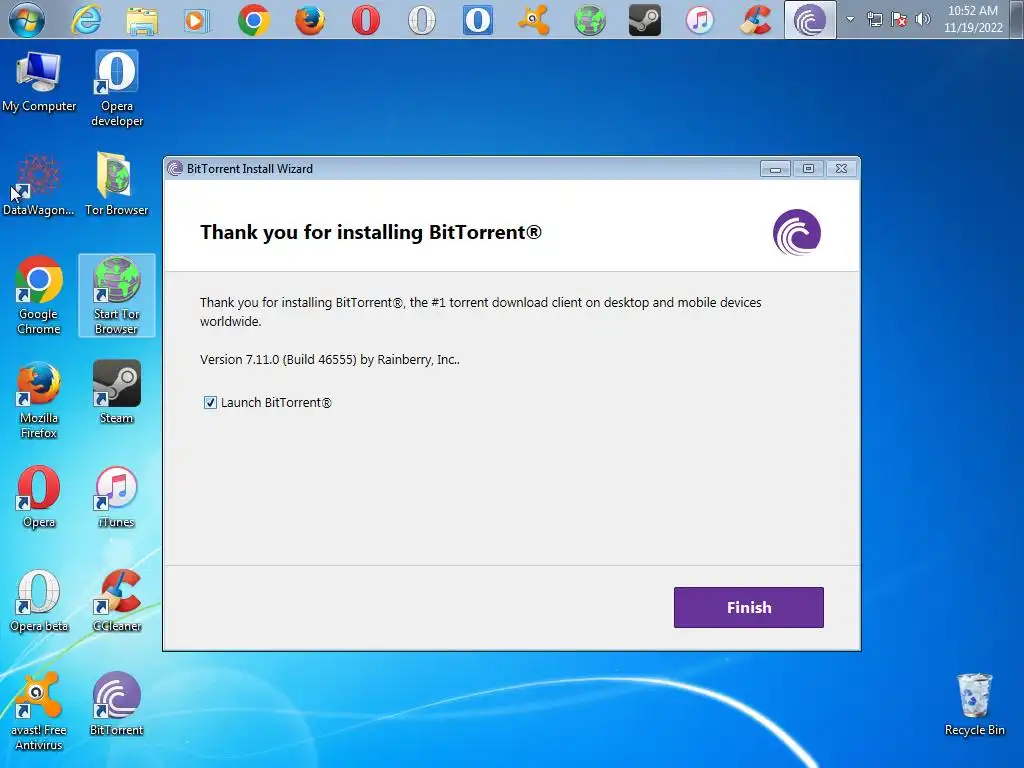Open Windows Media Player from the taskbar

coord(197,20)
